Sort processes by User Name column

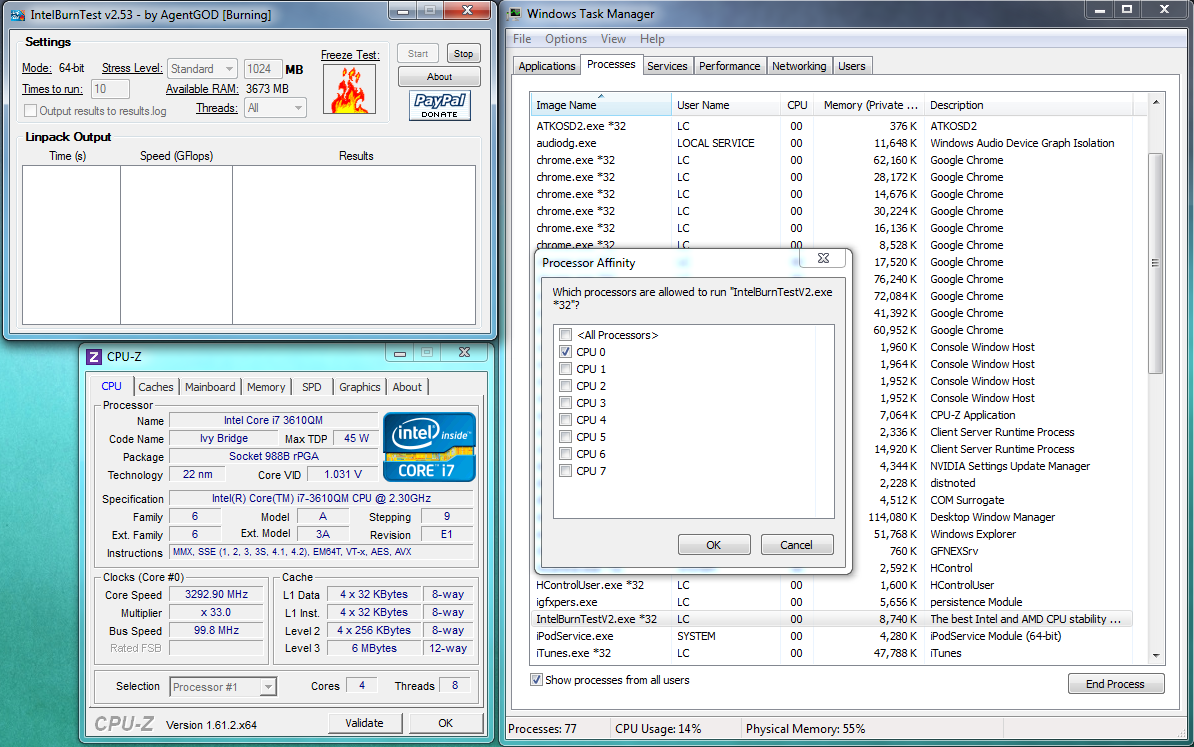pyautogui.click(x=726, y=105)
